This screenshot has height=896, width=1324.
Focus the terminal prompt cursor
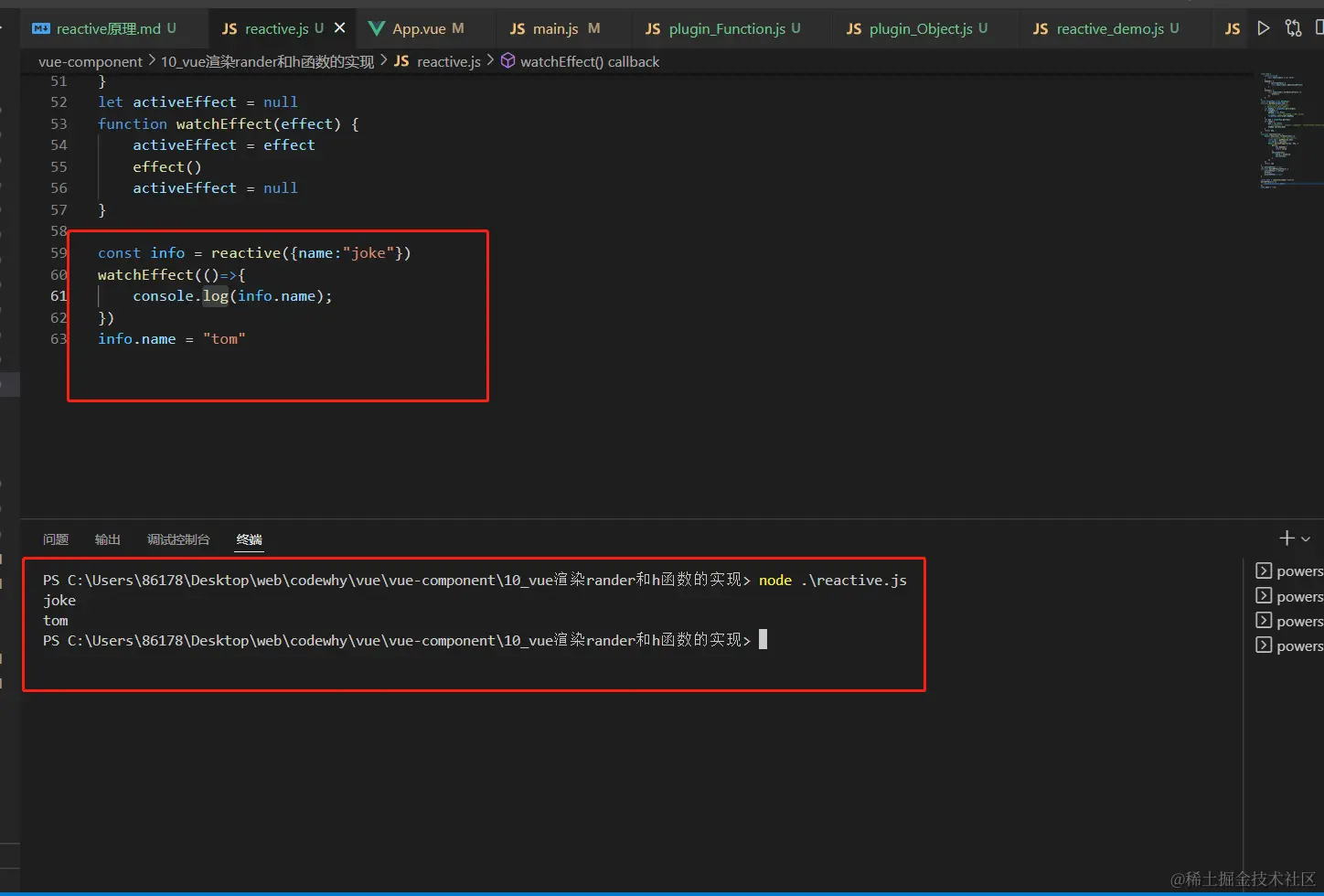pos(763,639)
